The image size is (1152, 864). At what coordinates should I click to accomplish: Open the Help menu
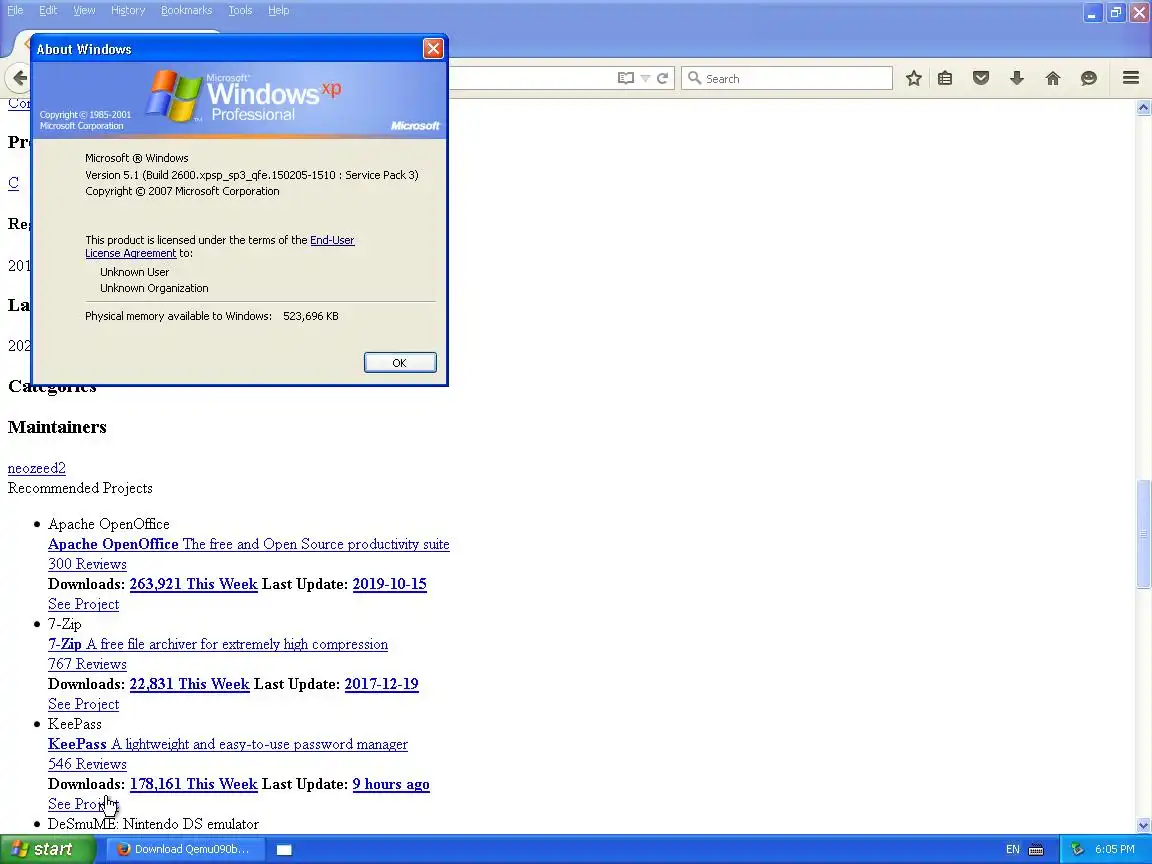coord(278,10)
